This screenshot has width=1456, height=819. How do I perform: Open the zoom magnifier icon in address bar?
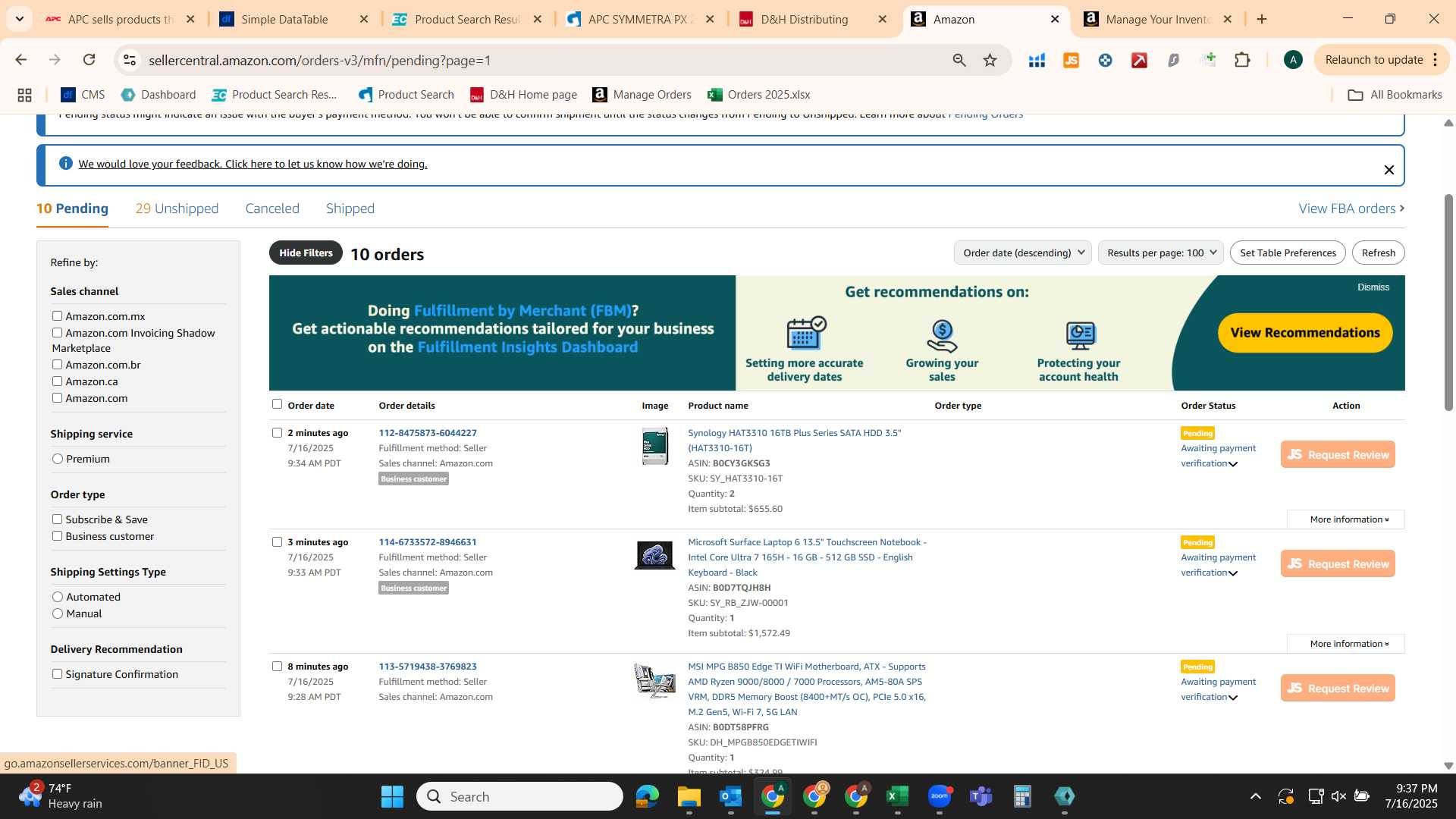coord(959,60)
